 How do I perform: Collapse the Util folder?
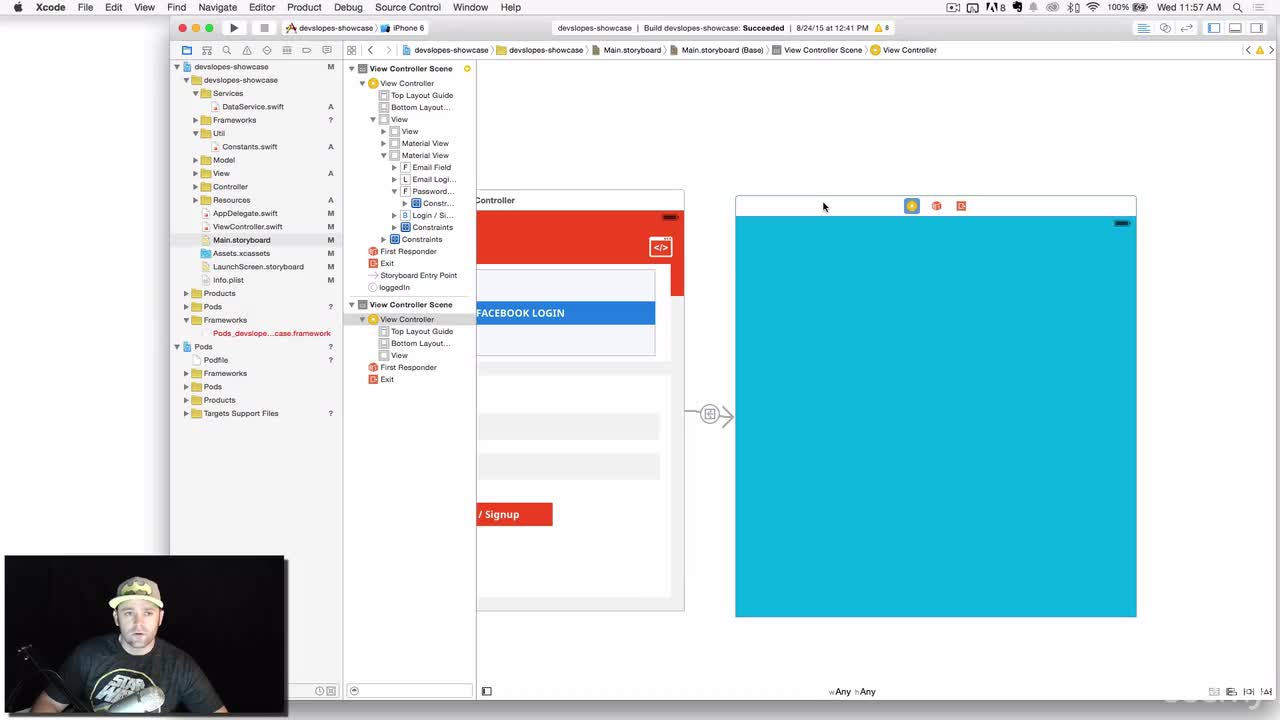point(196,133)
